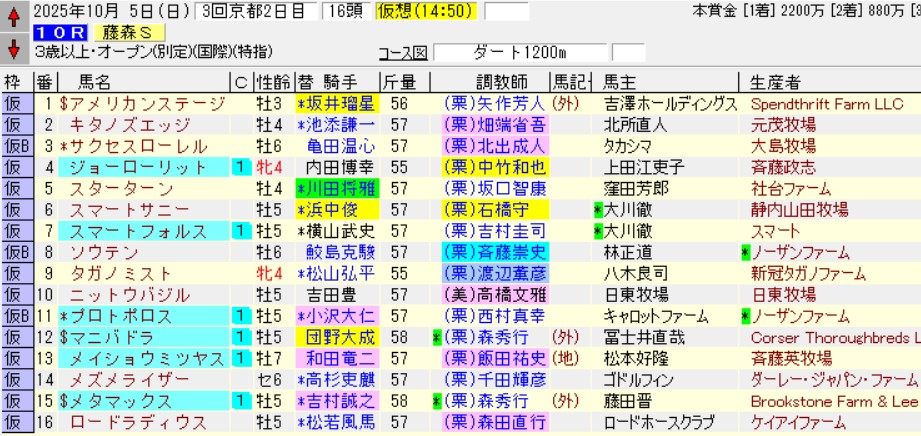Click the red down arrow for next race
This screenshot has height=436, width=921.
coord(14,49)
